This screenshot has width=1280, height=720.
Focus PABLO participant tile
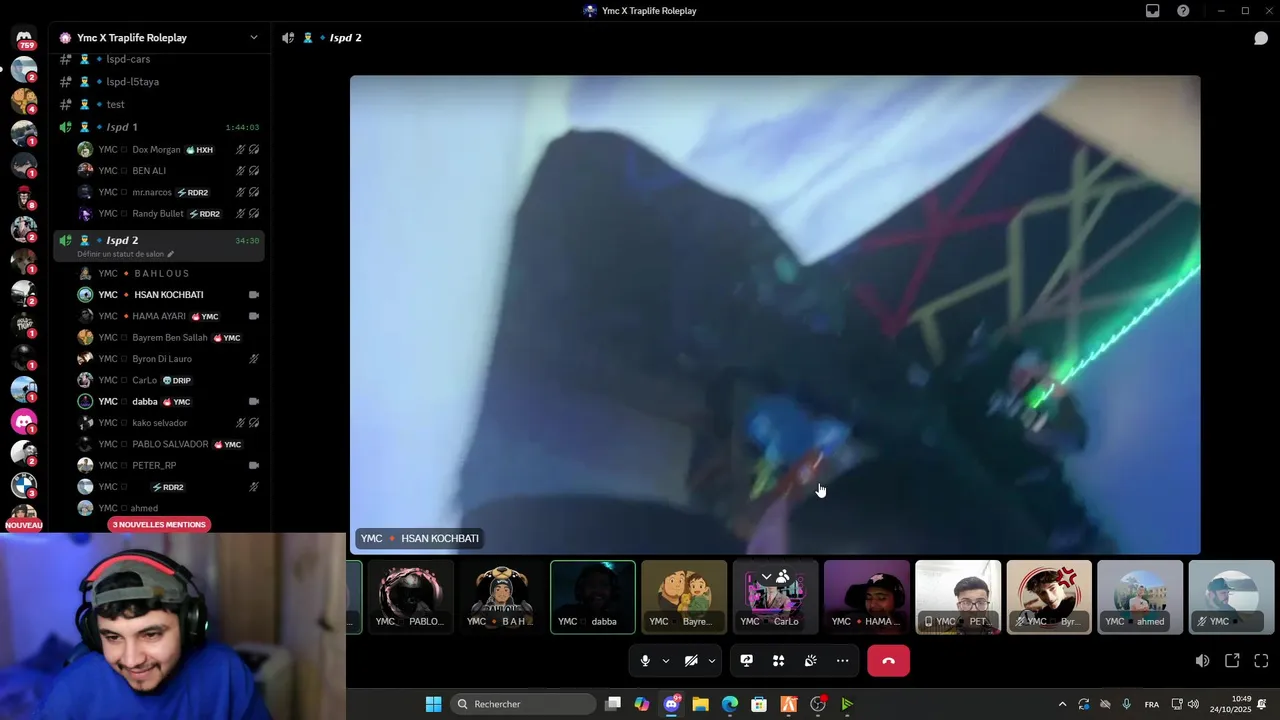pyautogui.click(x=411, y=597)
